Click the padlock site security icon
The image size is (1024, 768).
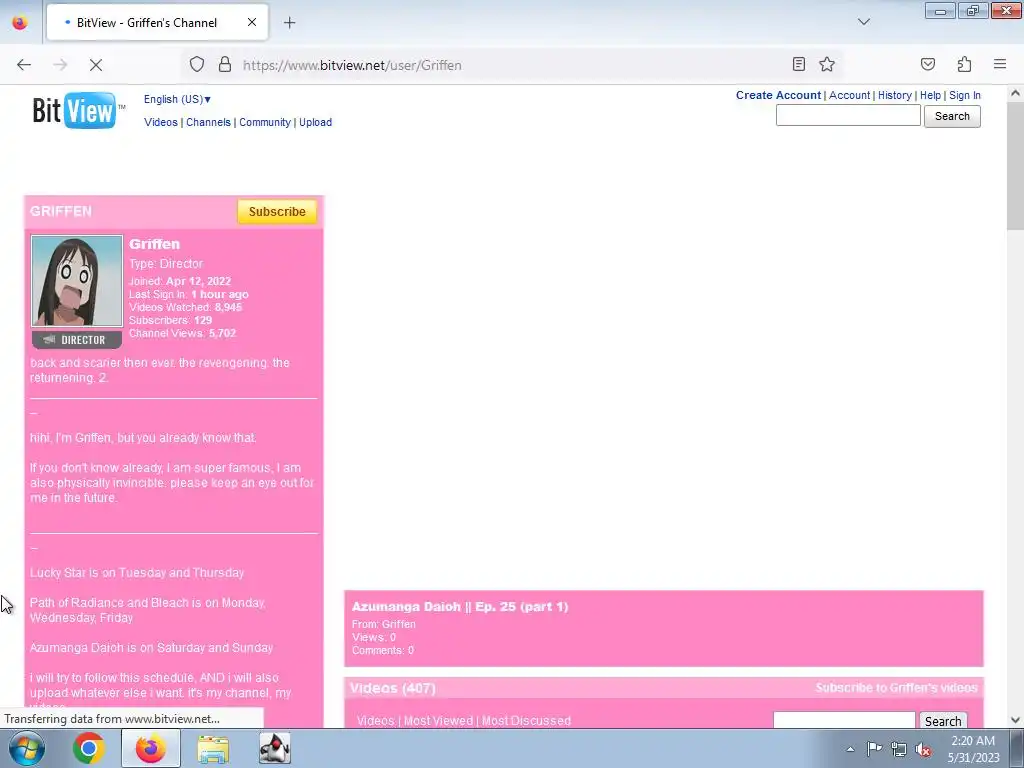click(225, 65)
